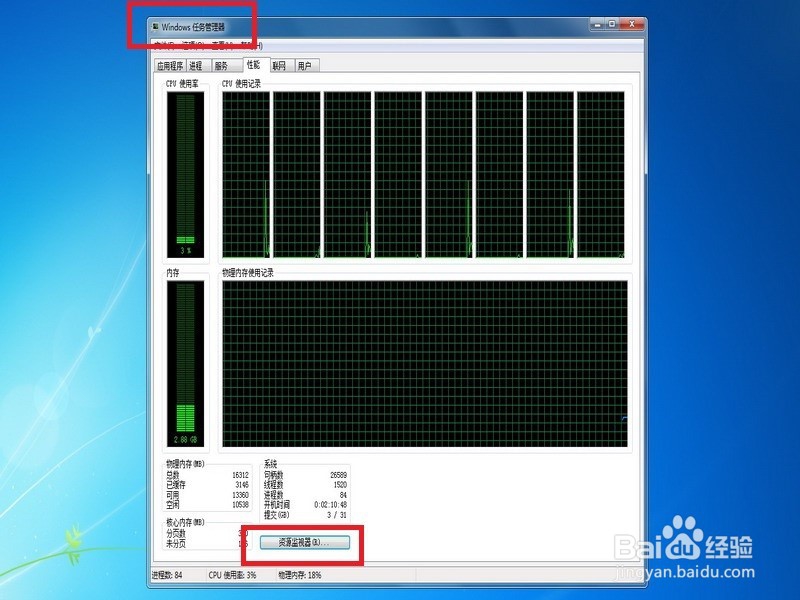Minimize the Task Manager window

pos(597,23)
